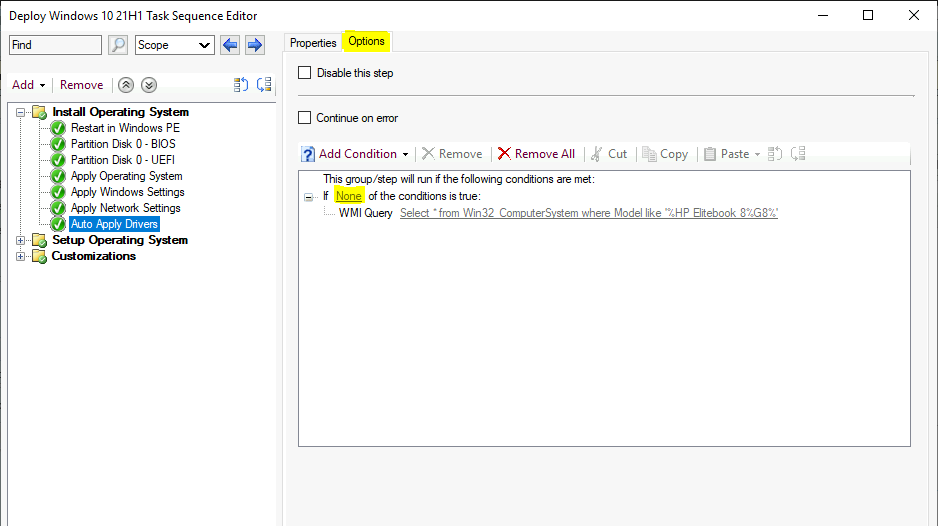Select Apply Network Settings step
938x526 pixels.
[126, 208]
